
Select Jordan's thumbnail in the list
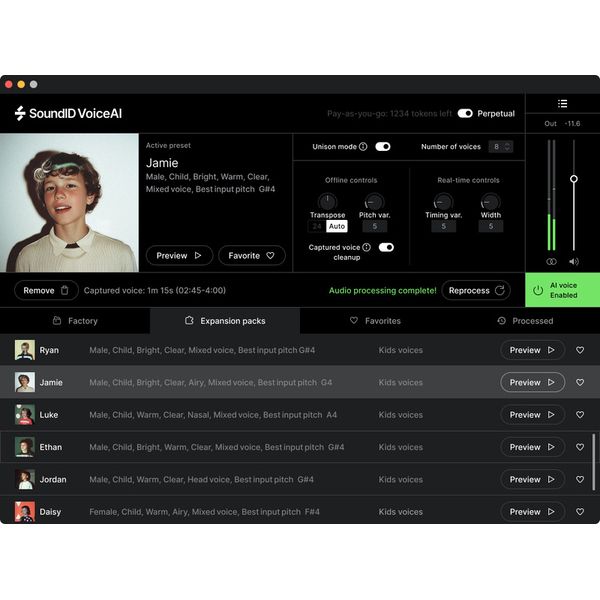(x=25, y=479)
